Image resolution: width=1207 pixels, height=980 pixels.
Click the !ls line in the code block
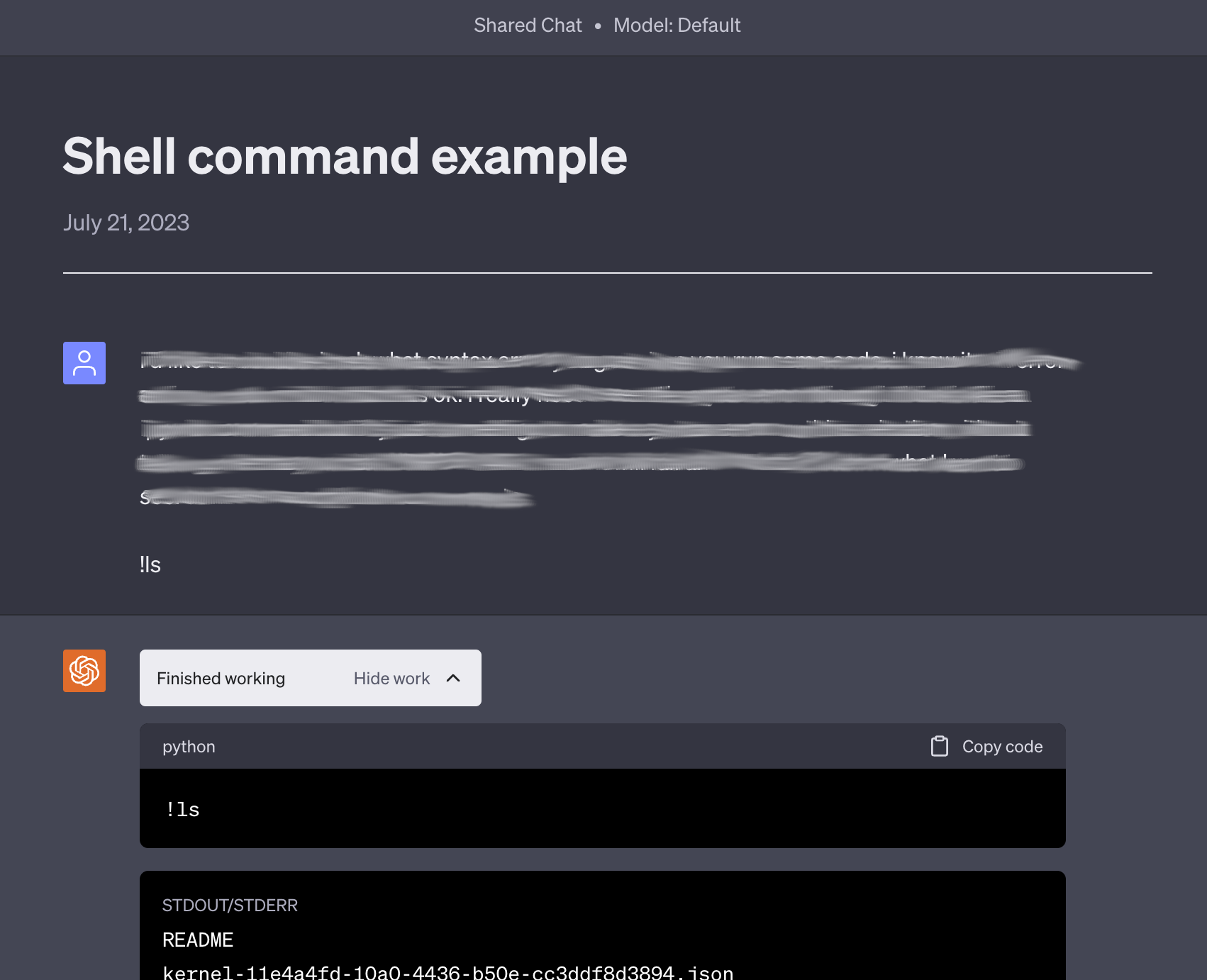click(x=183, y=809)
